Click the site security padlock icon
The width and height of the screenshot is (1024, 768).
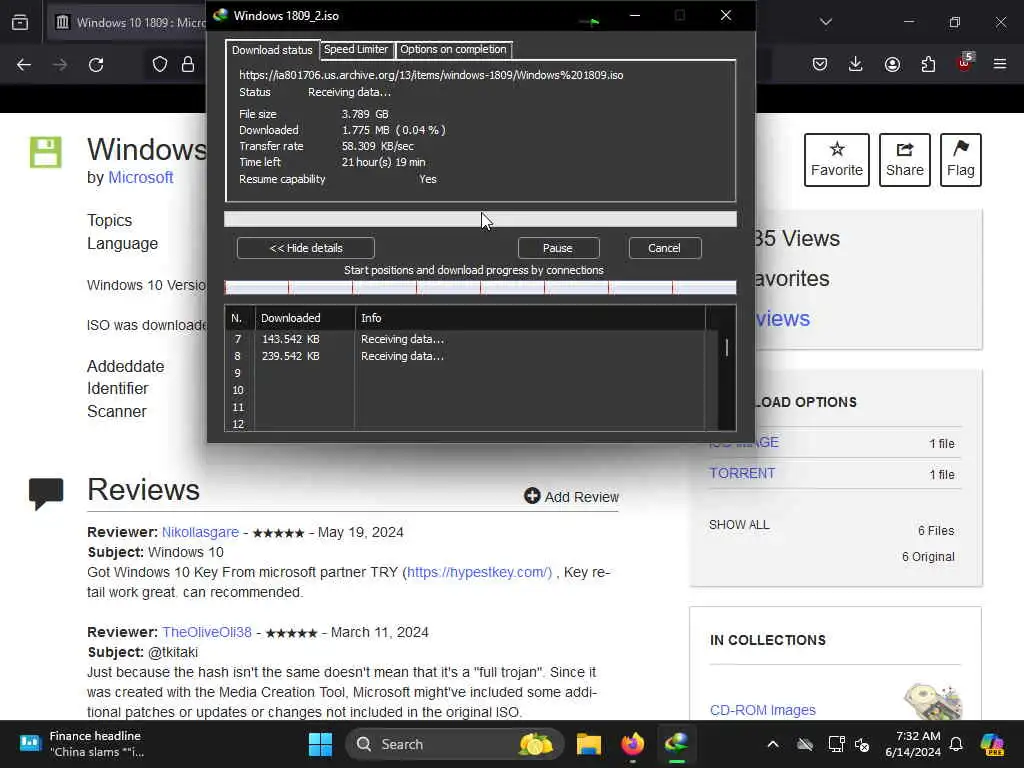click(x=188, y=64)
